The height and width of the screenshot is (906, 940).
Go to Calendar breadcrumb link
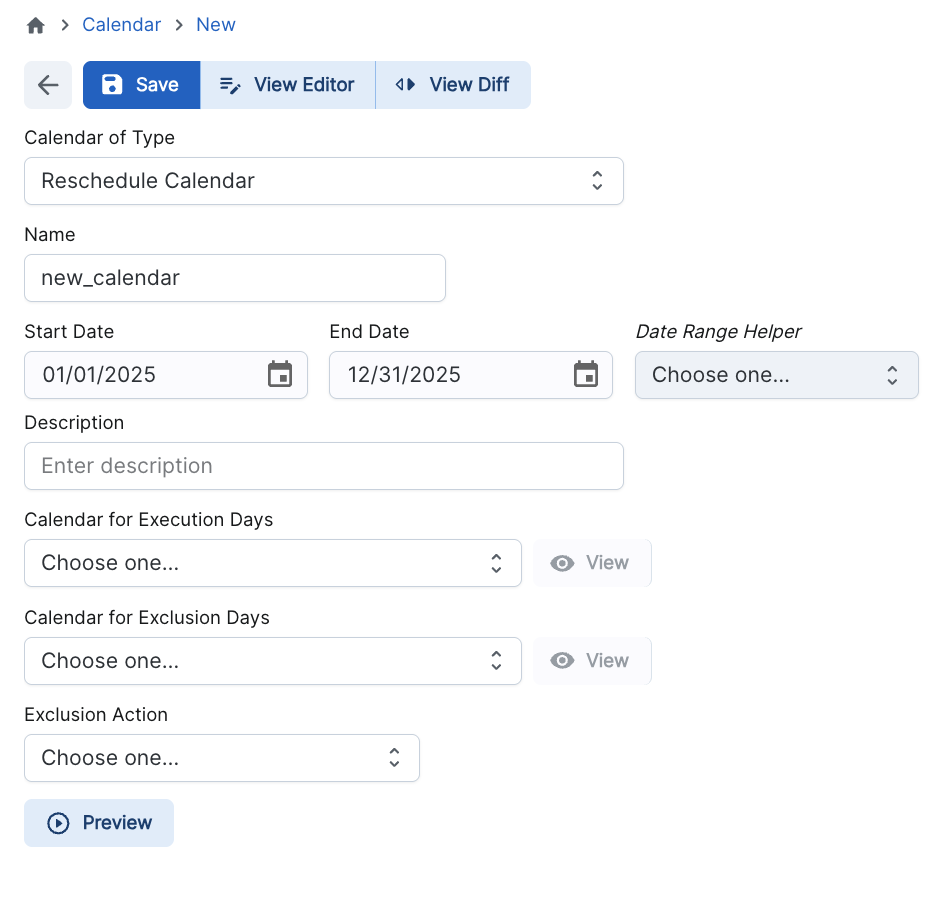(121, 25)
